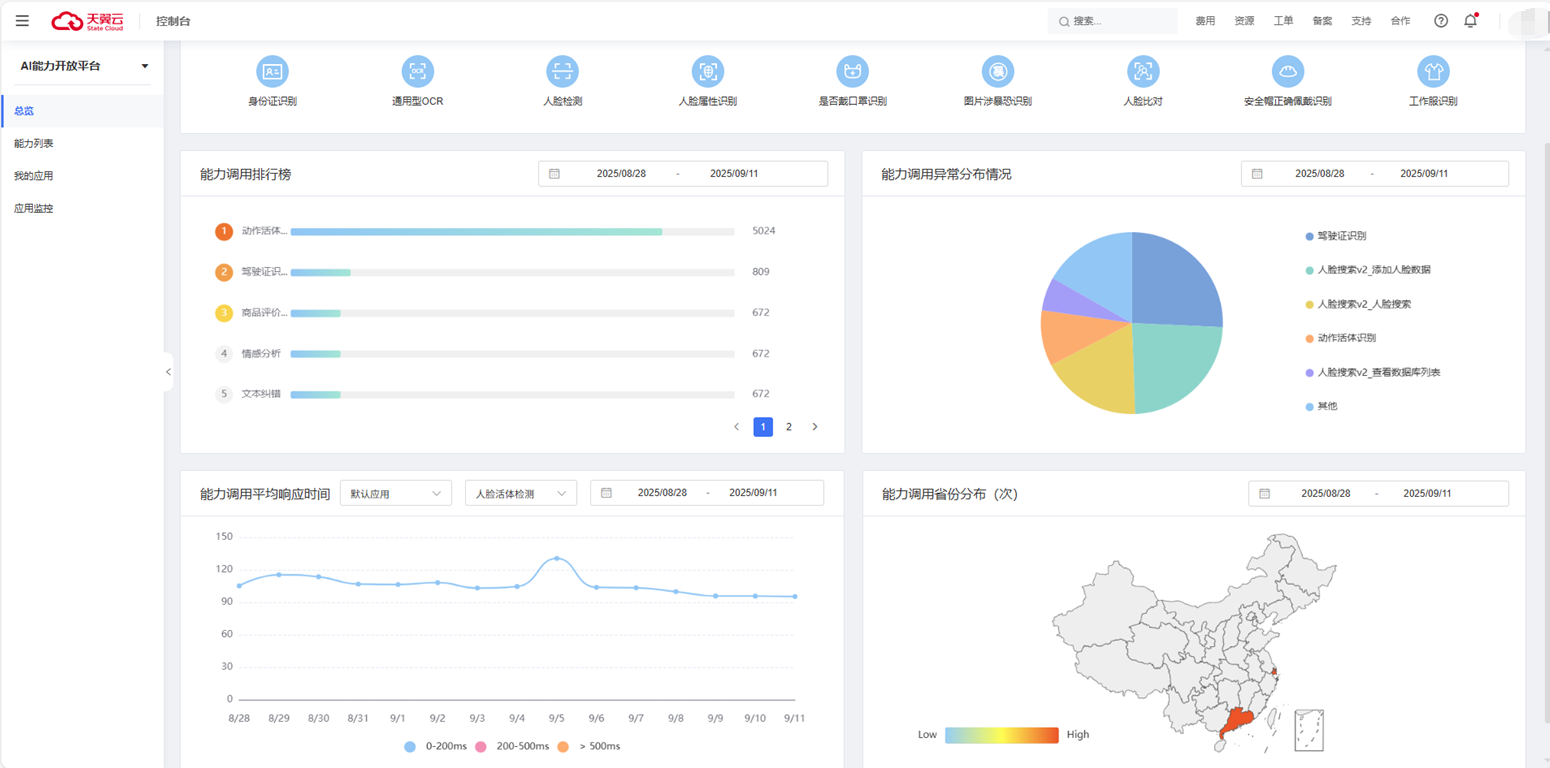Open the hamburger navigation menu
1550x768 pixels.
click(x=22, y=20)
